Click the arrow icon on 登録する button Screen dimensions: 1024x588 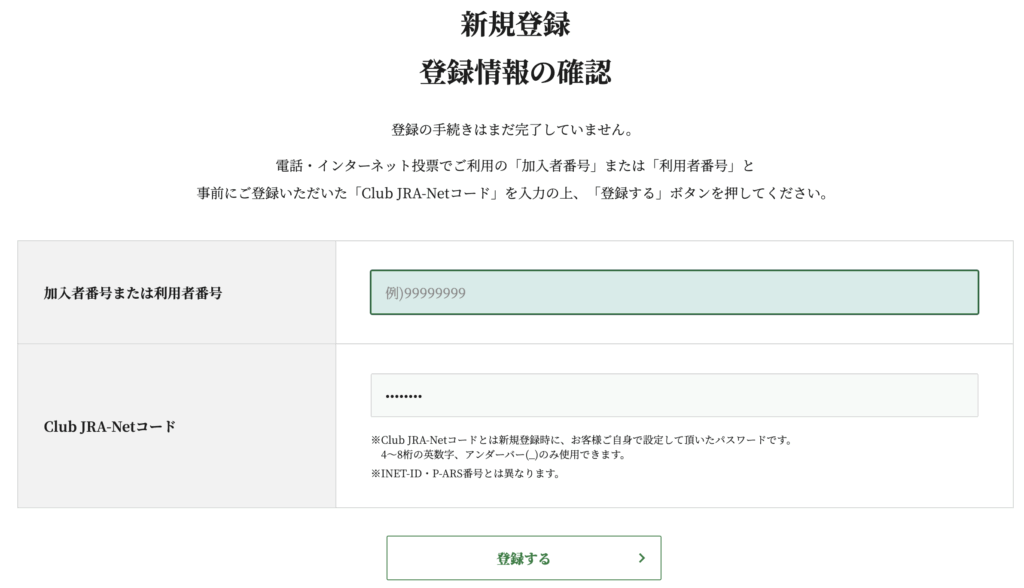(x=641, y=558)
